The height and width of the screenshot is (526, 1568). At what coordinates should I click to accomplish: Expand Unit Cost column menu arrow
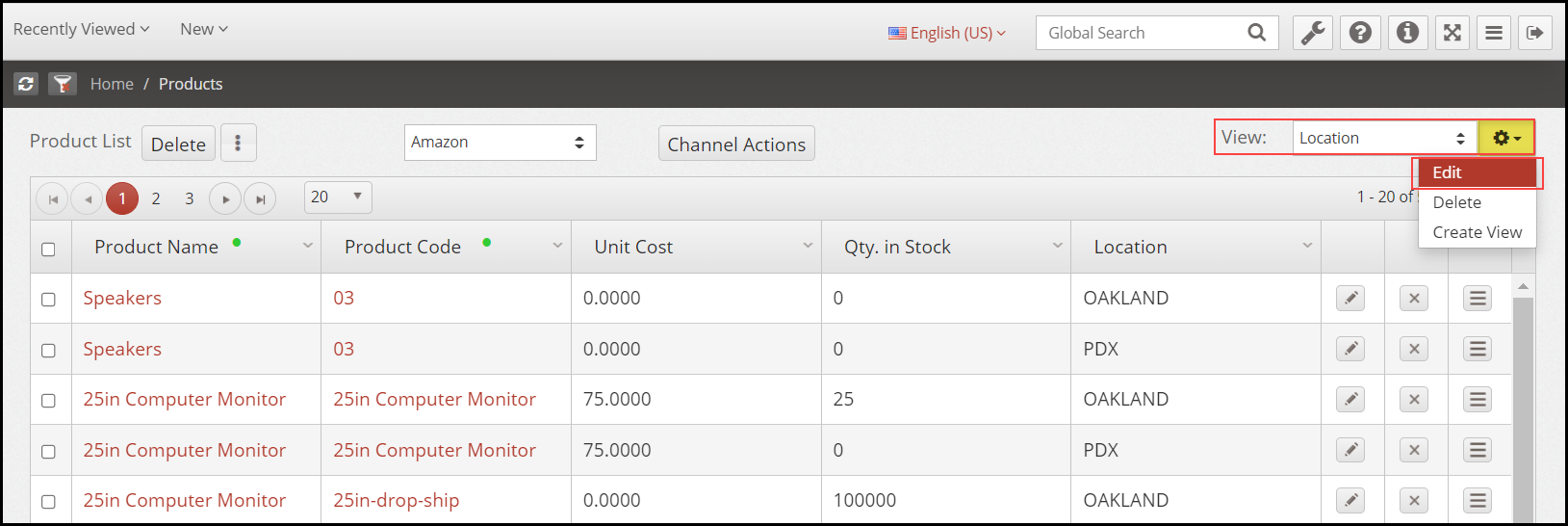[x=808, y=246]
